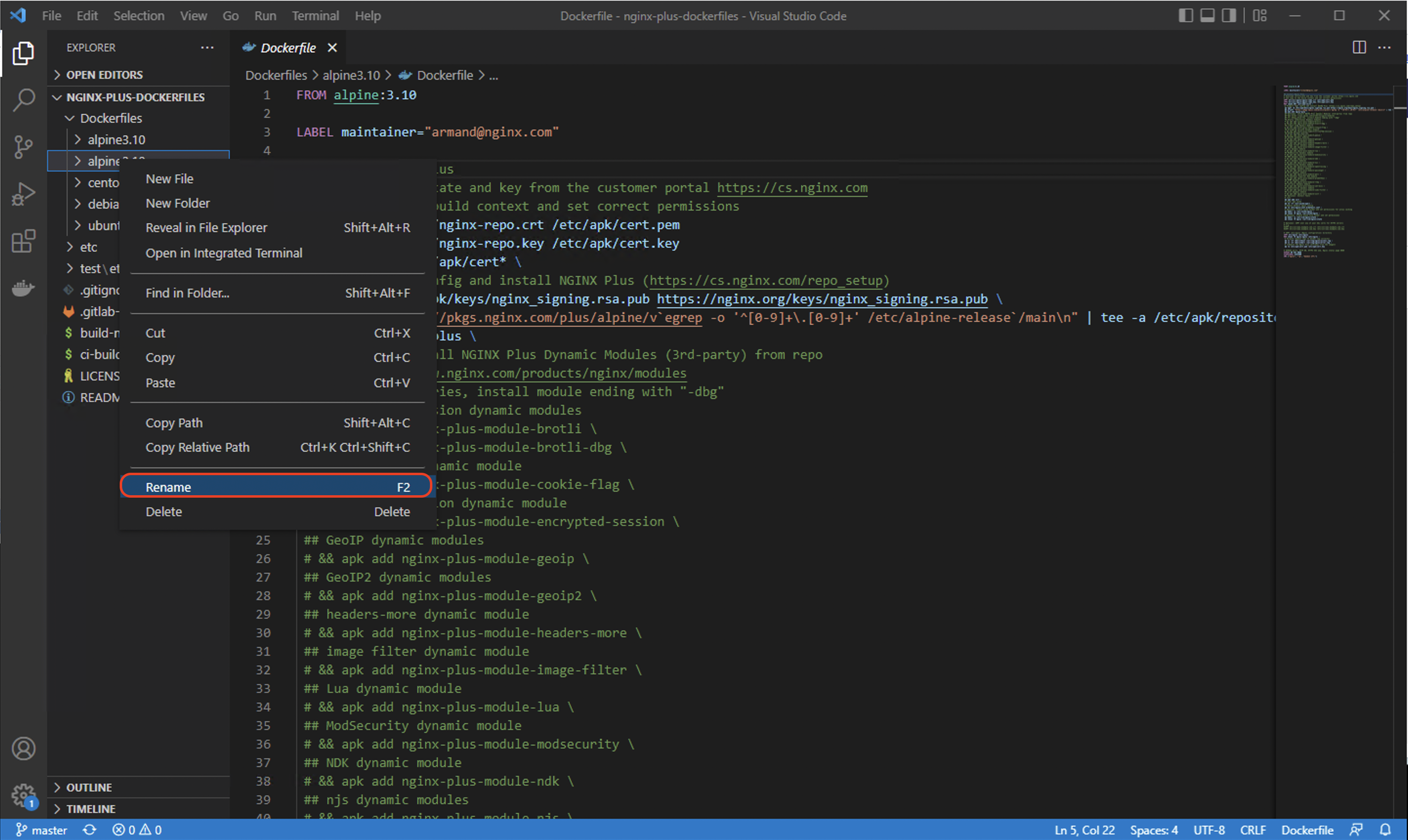Toggle the primary side bar layout icon
This screenshot has width=1408, height=840.
pos(1186,16)
